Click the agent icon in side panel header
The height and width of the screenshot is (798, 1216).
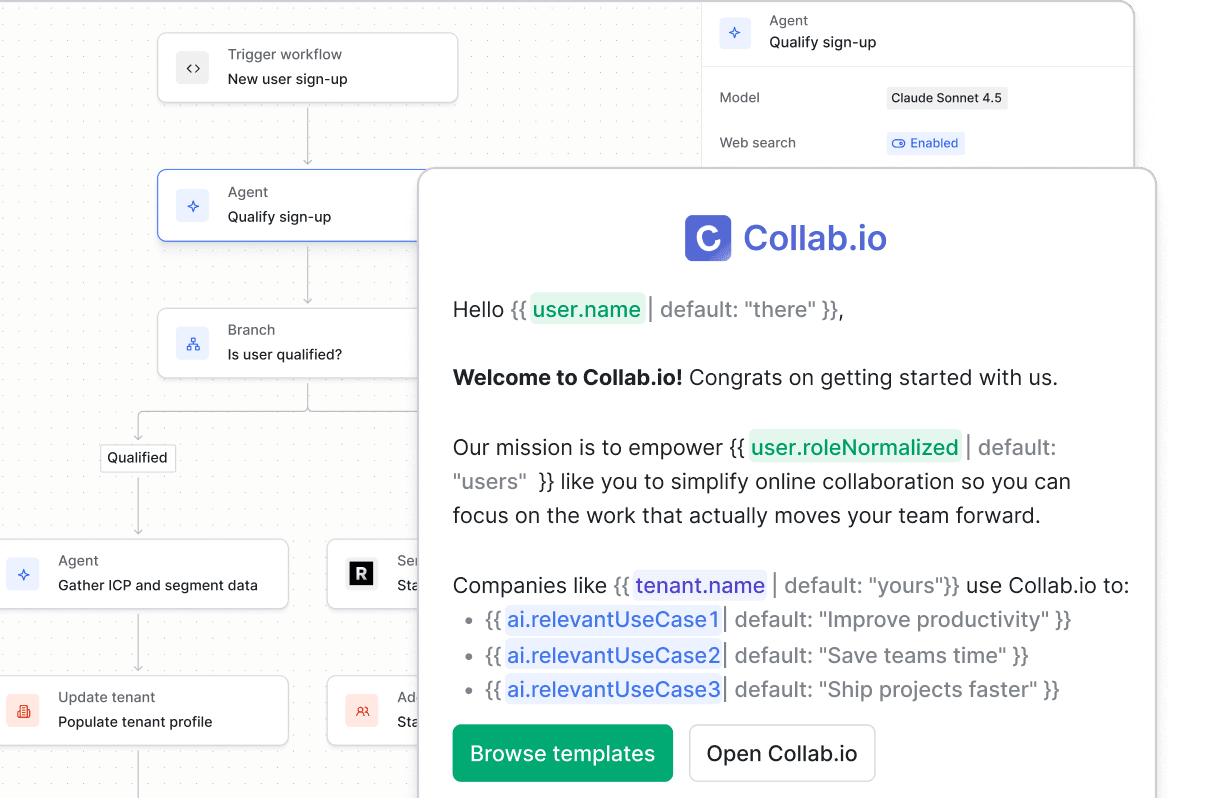[735, 32]
